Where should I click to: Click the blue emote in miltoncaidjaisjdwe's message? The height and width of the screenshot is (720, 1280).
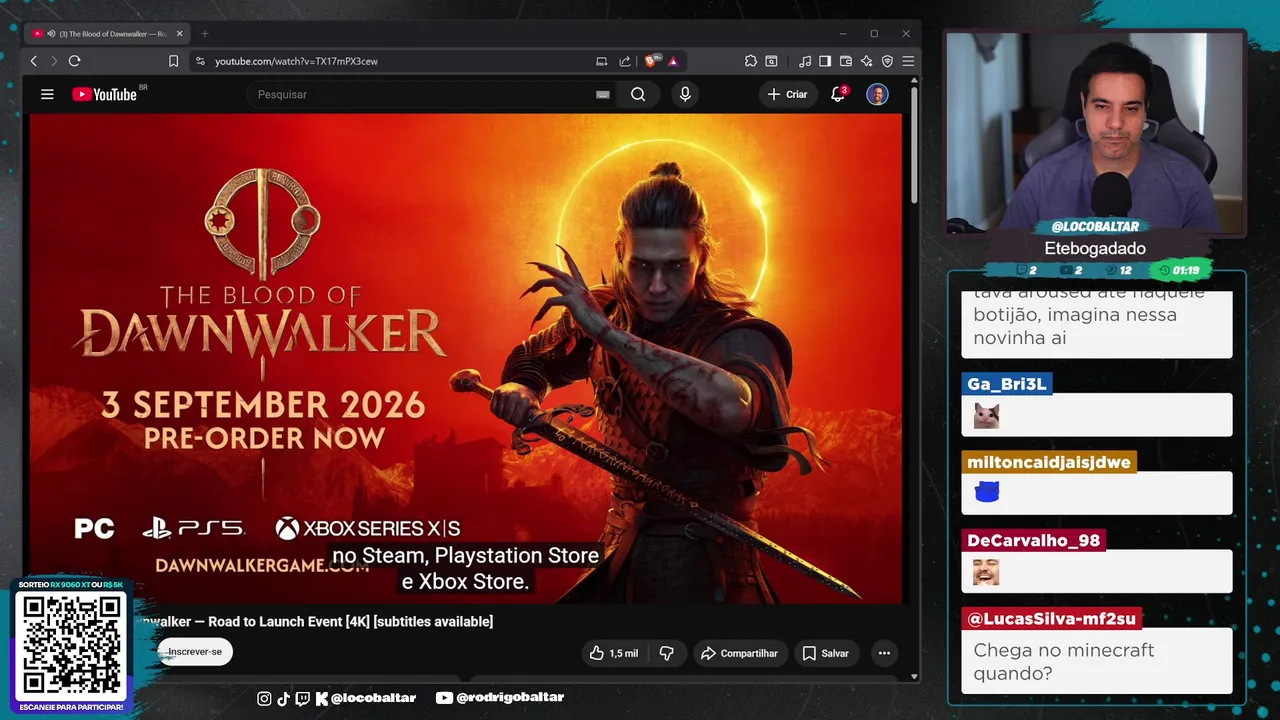pyautogui.click(x=987, y=491)
